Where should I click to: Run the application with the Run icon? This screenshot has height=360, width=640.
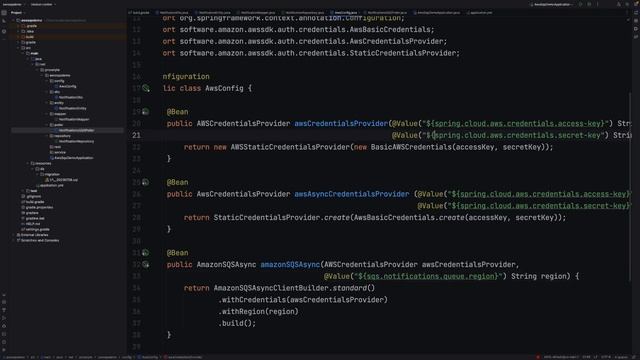coord(581,4)
